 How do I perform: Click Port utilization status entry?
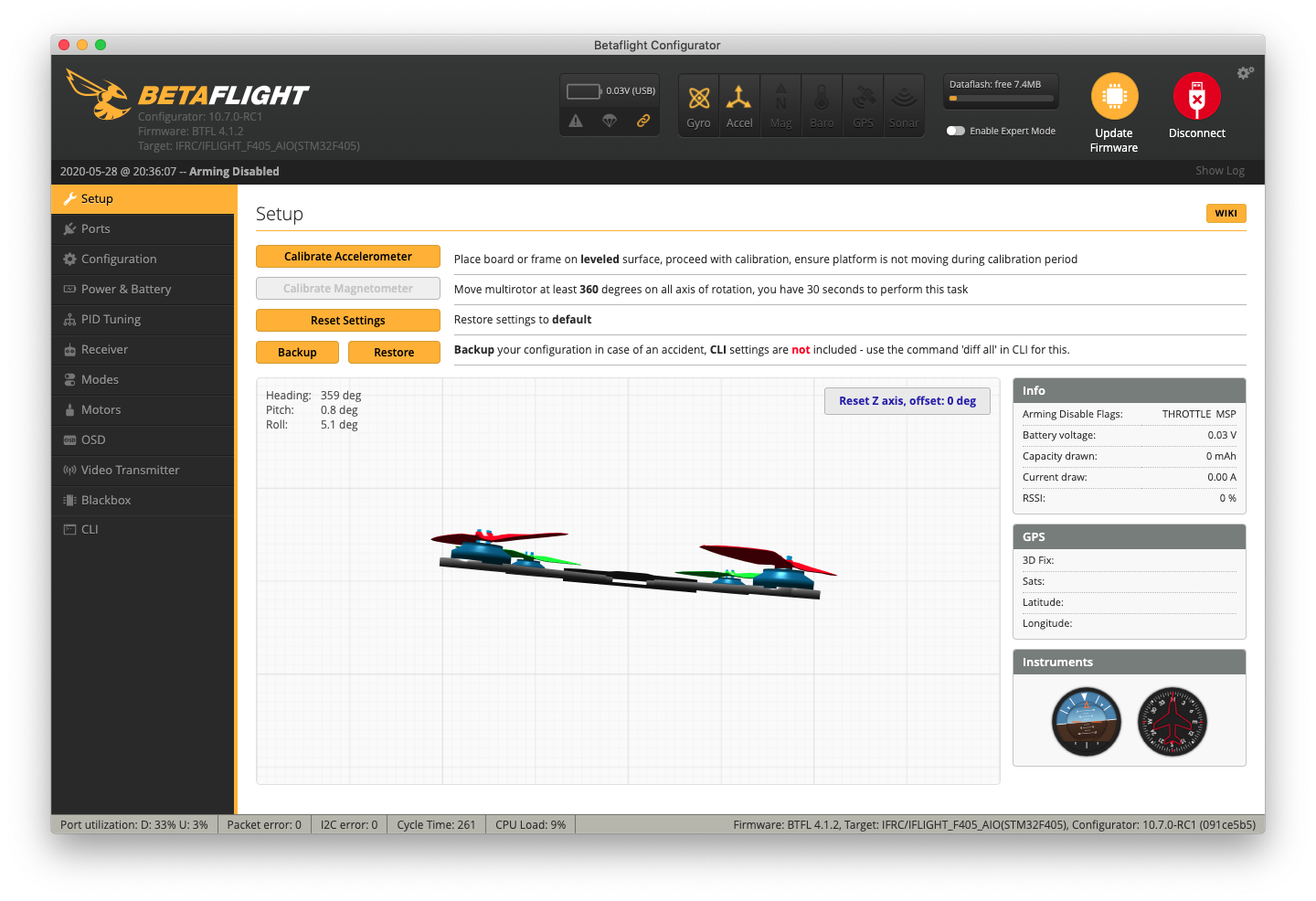tap(134, 825)
